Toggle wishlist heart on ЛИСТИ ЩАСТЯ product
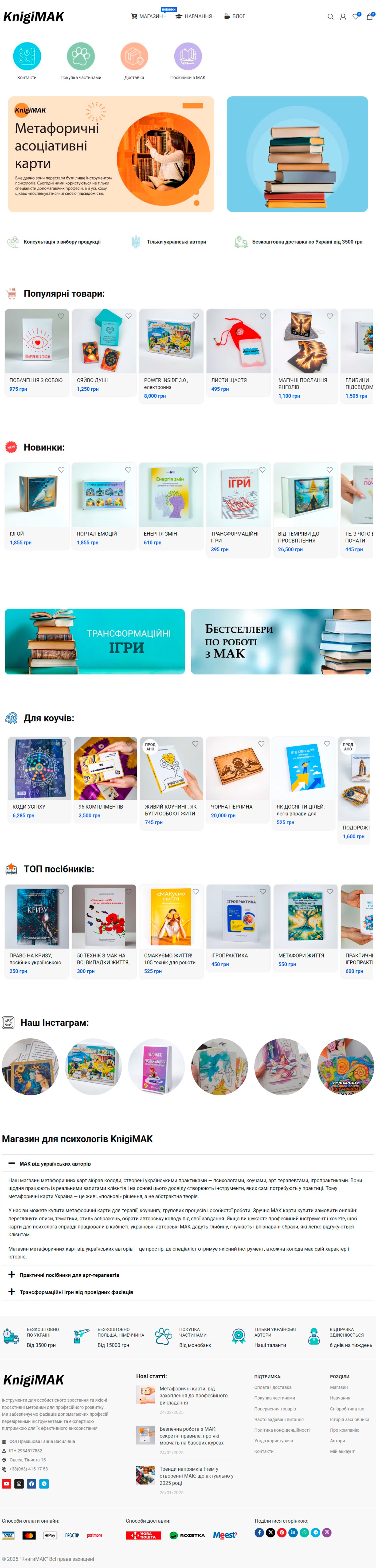 [263, 316]
